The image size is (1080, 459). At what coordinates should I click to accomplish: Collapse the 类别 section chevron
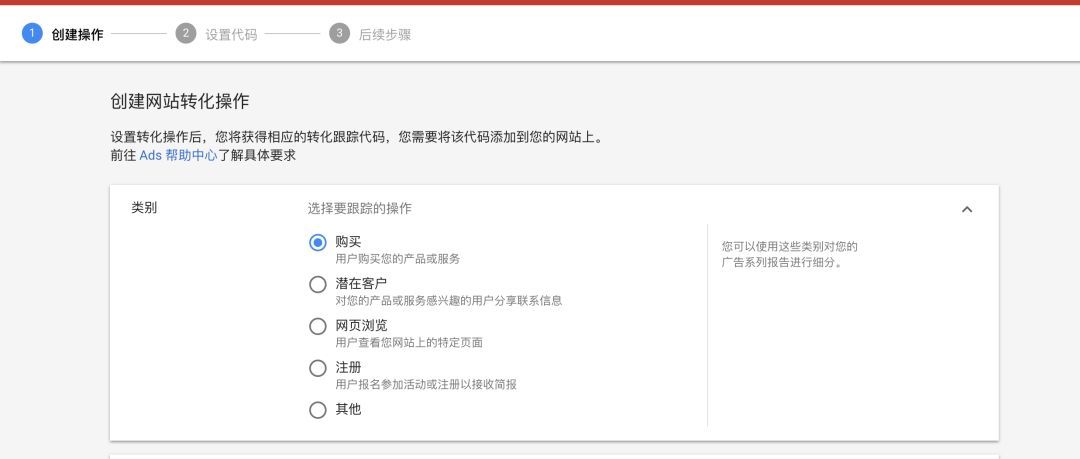[x=967, y=209]
